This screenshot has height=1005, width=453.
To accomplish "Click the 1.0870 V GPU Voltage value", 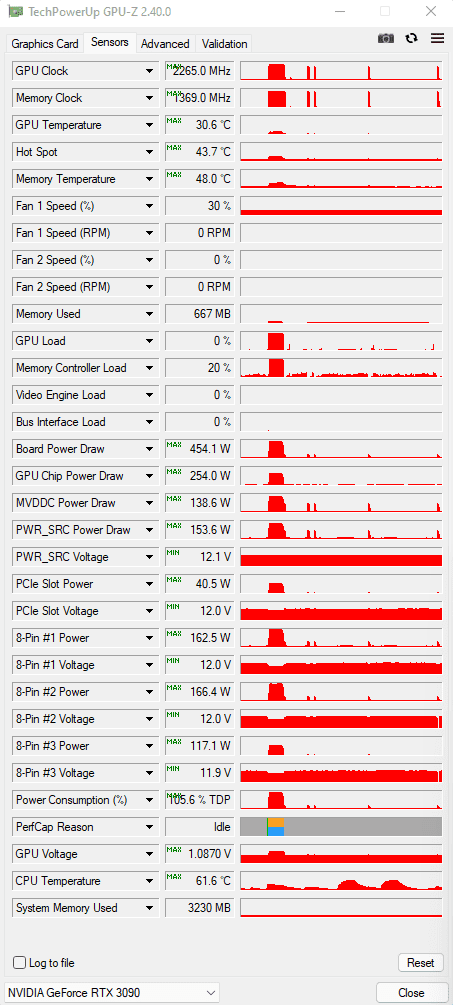I will pos(200,854).
